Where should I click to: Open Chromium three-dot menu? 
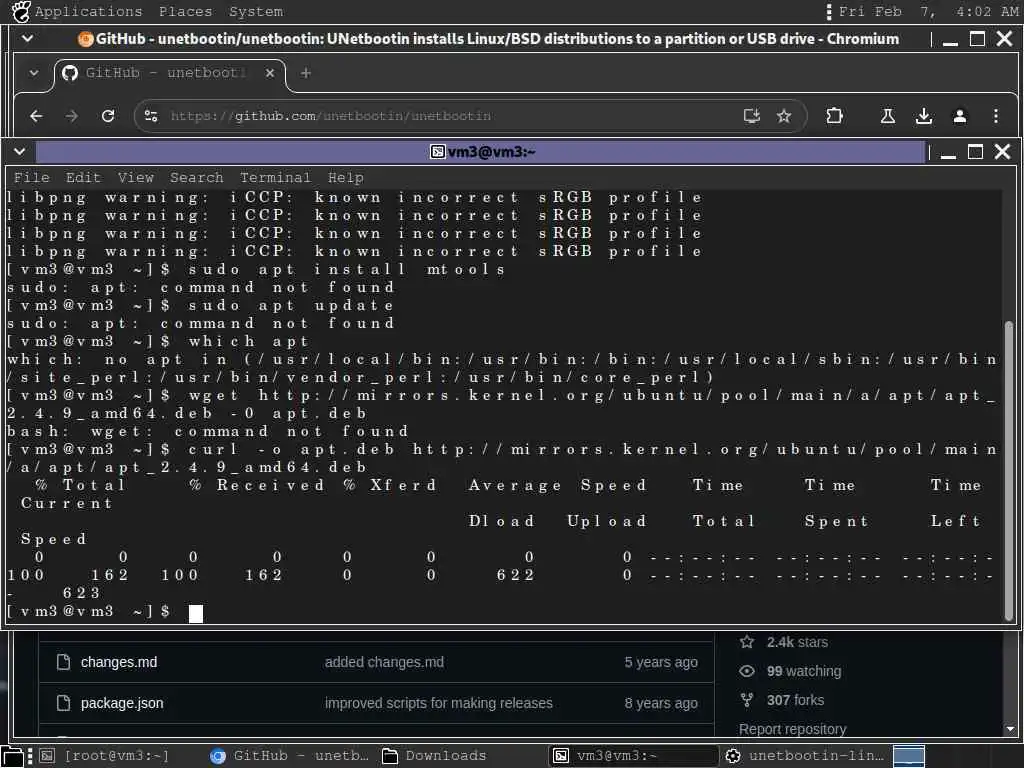pyautogui.click(x=995, y=116)
